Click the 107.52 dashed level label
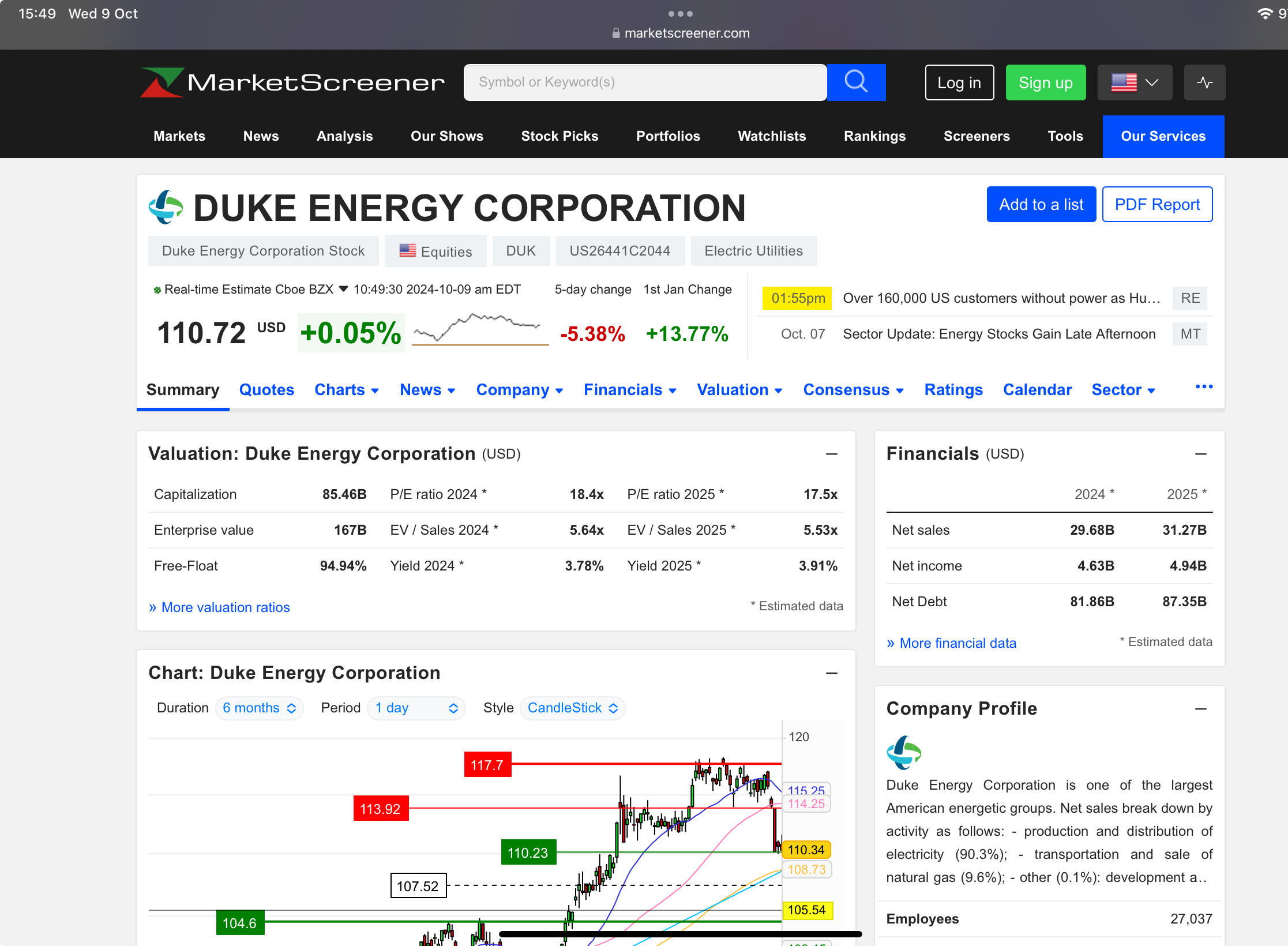Screen dimensions: 1288x946 pos(418,886)
